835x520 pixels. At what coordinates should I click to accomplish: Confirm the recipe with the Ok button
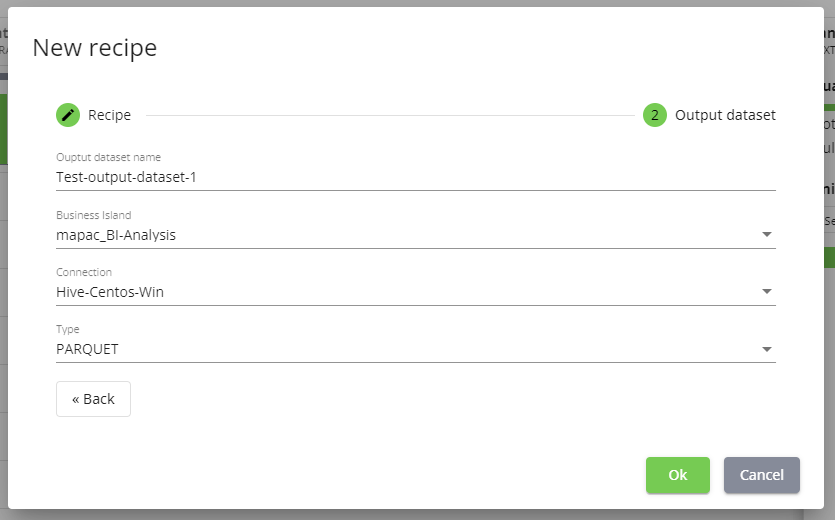677,475
